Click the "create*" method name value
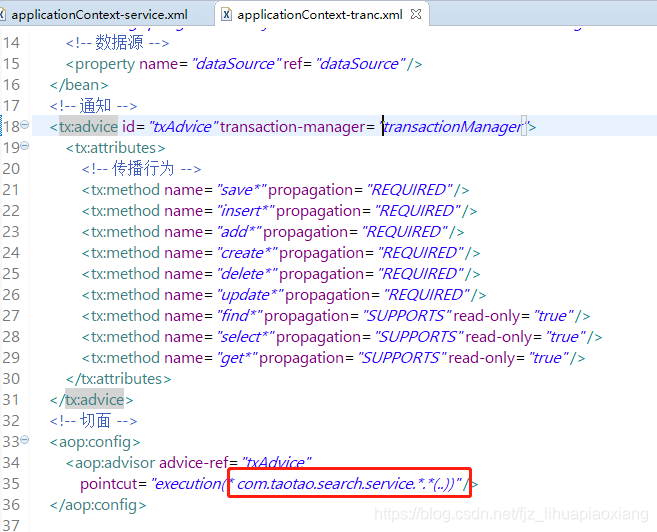The height and width of the screenshot is (532, 657). tap(247, 253)
